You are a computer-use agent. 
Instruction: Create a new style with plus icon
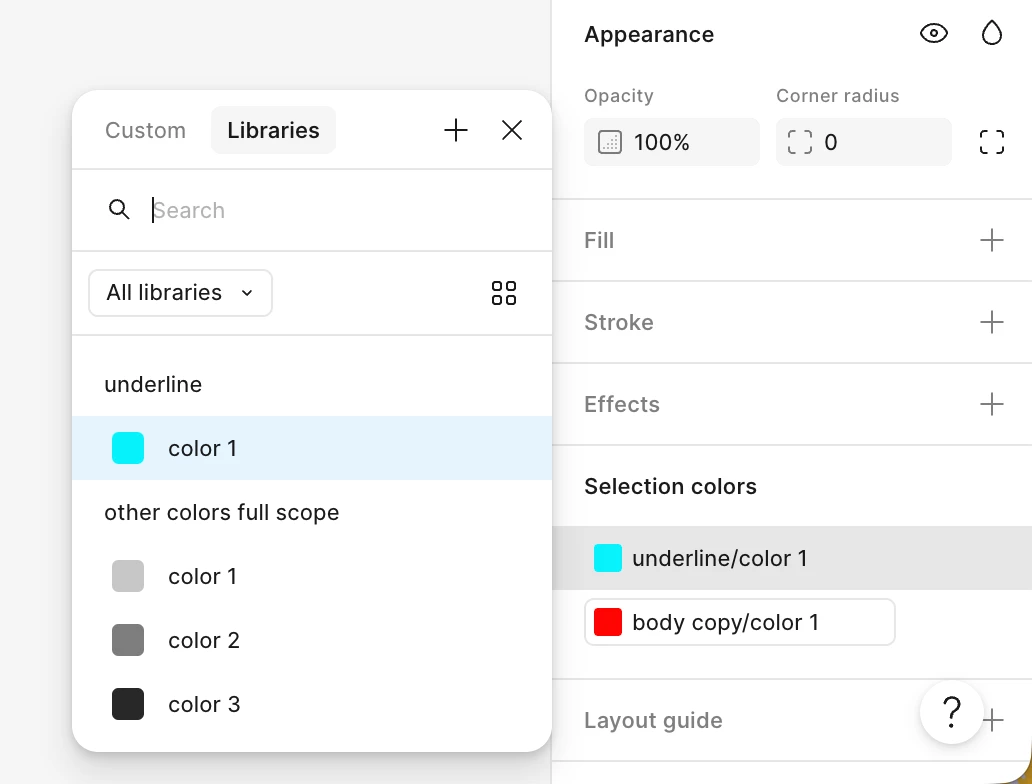tap(455, 130)
